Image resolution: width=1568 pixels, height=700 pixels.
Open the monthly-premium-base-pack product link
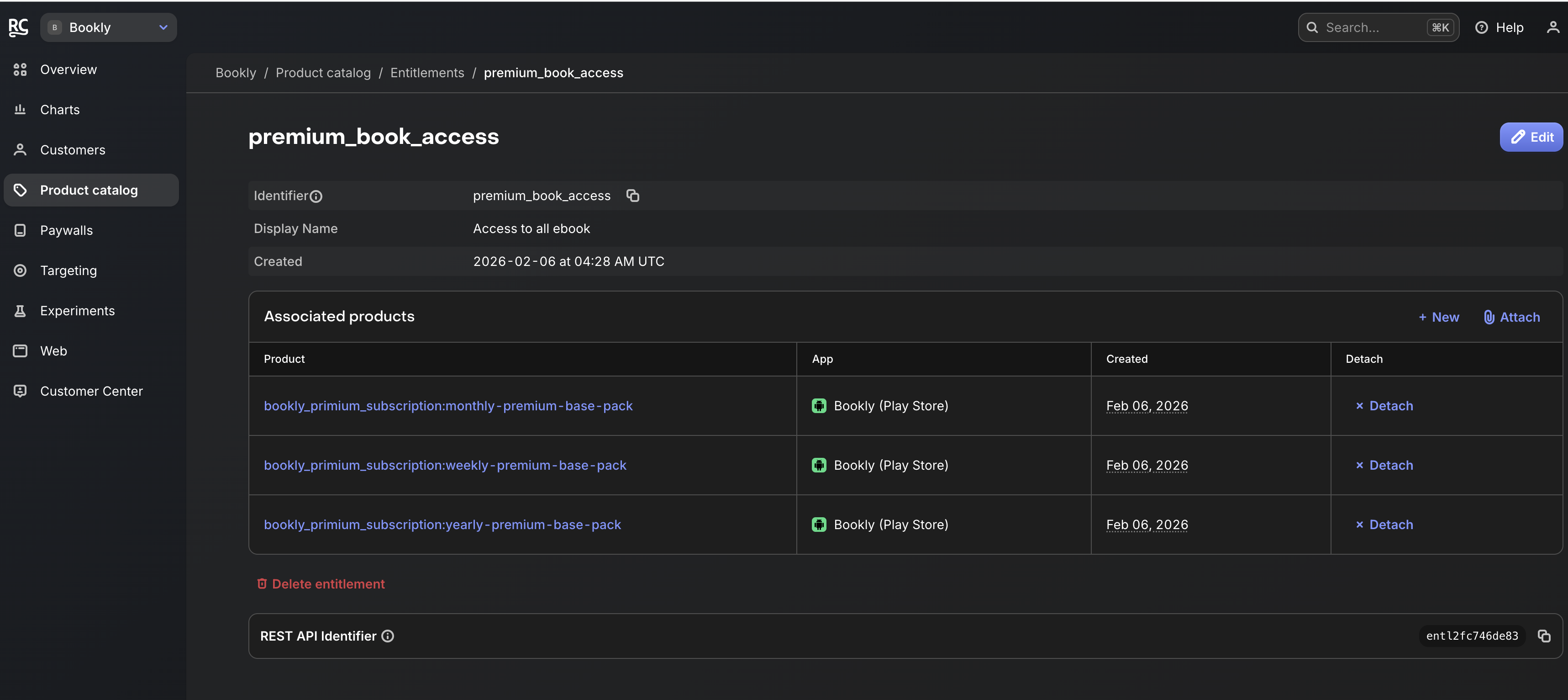click(x=448, y=406)
